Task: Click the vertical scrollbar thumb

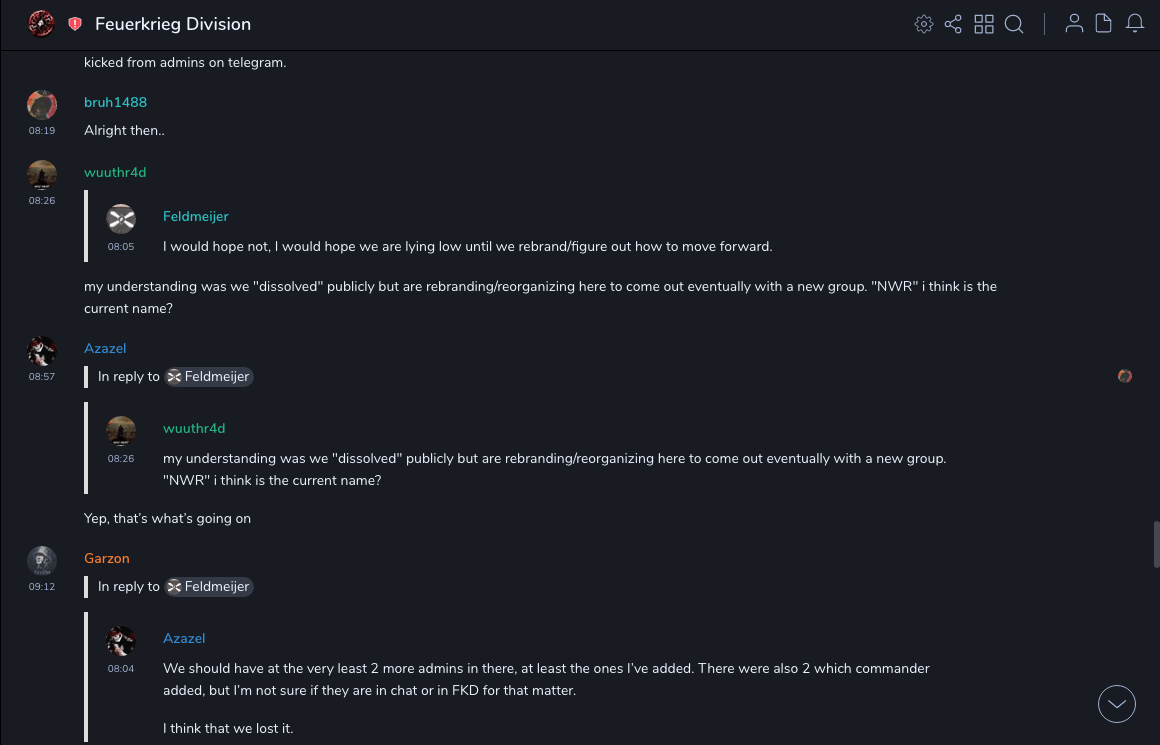Action: click(x=1156, y=544)
